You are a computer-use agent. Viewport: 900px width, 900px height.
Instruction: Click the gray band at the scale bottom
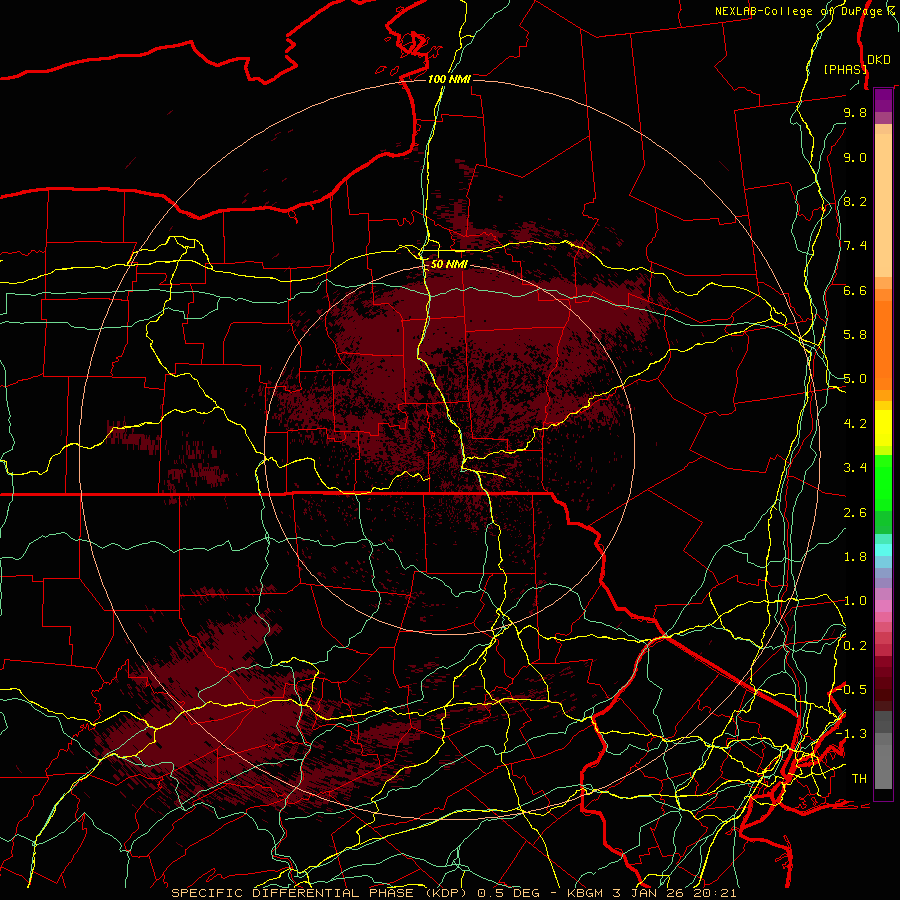tap(883, 766)
